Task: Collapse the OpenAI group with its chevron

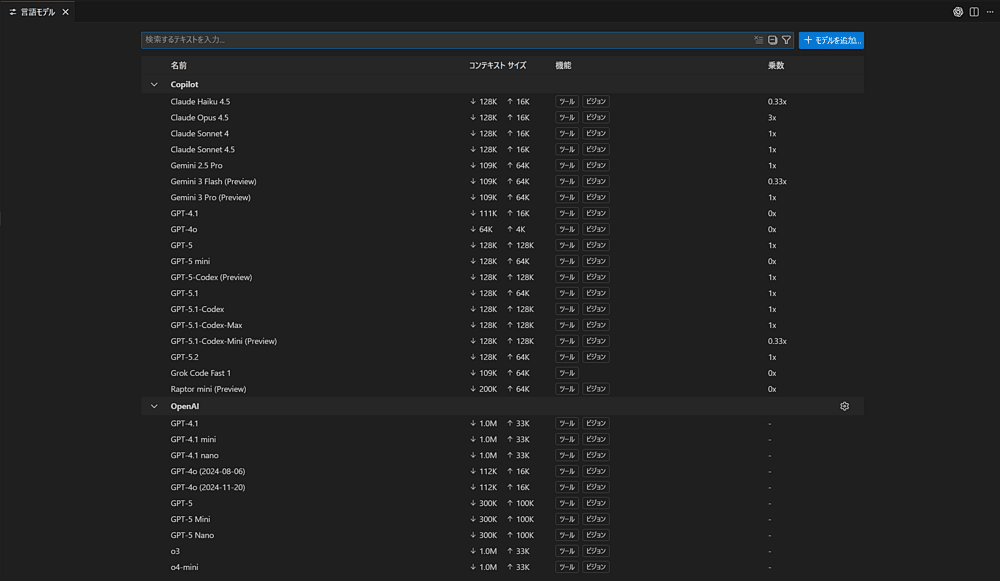Action: point(154,406)
